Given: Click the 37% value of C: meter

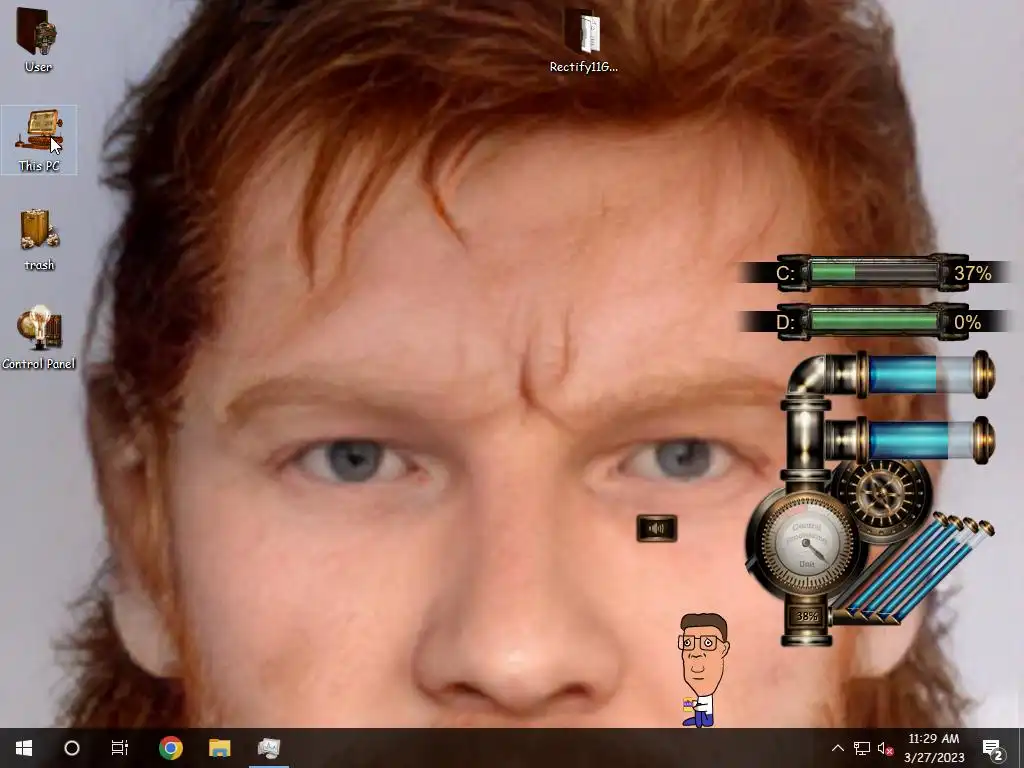Looking at the screenshot, I should (972, 273).
